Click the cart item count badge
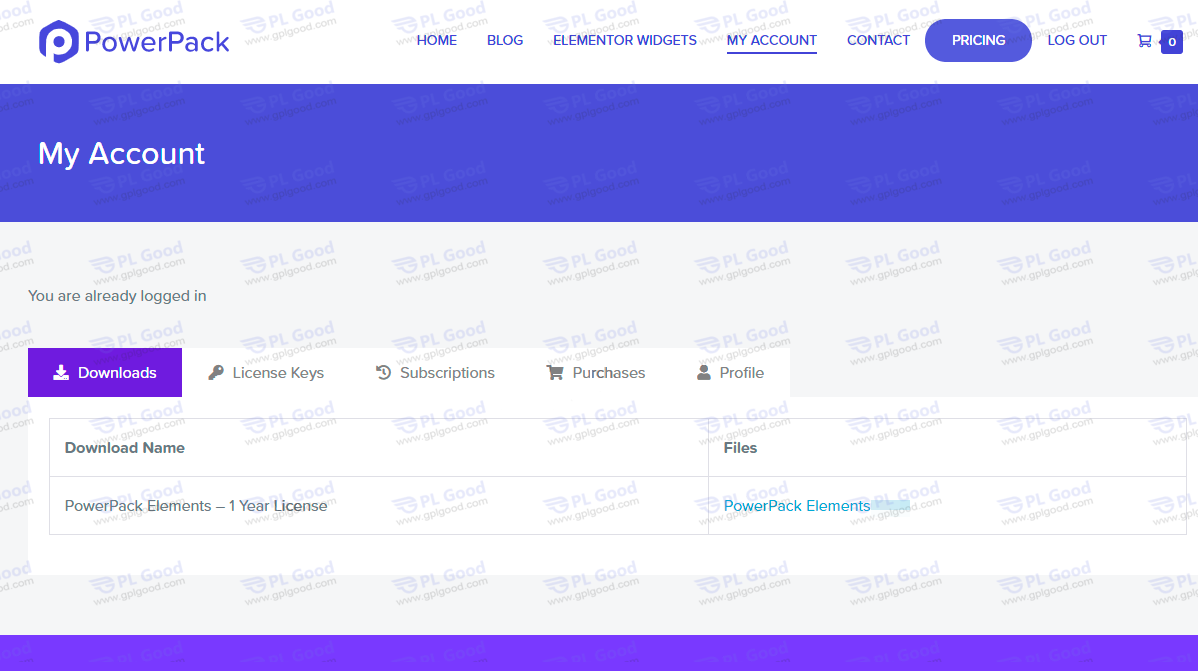Screen dimensions: 1198x671 (1171, 42)
